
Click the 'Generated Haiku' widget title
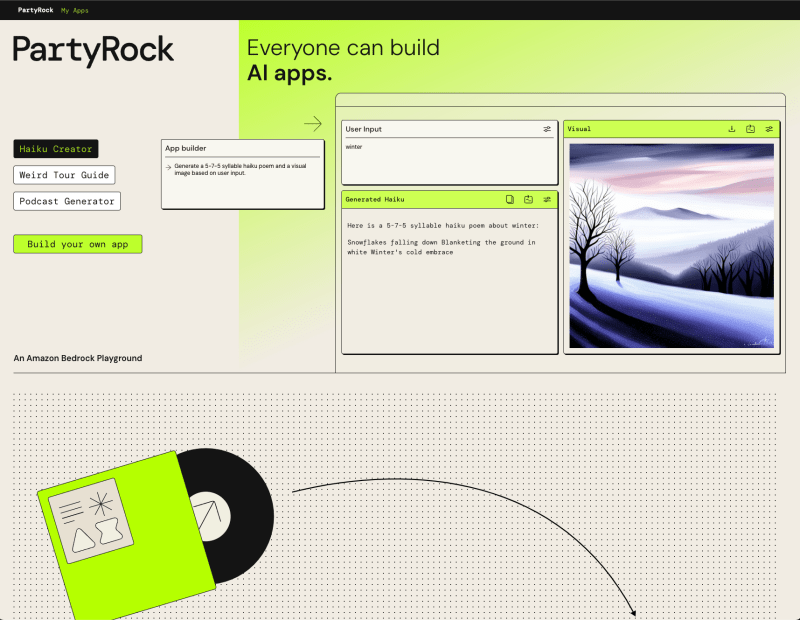coord(374,200)
